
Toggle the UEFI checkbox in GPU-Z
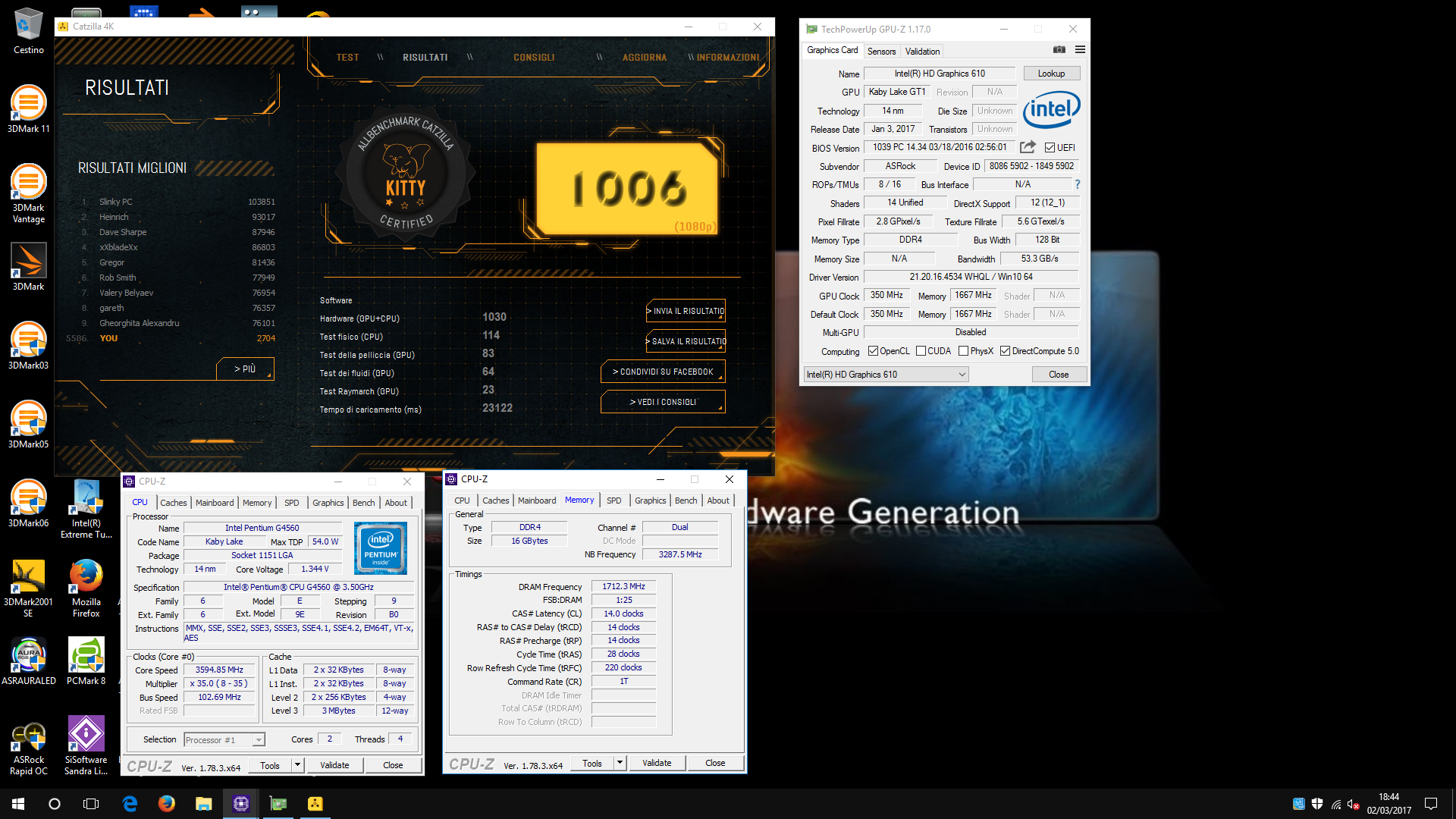point(1050,148)
